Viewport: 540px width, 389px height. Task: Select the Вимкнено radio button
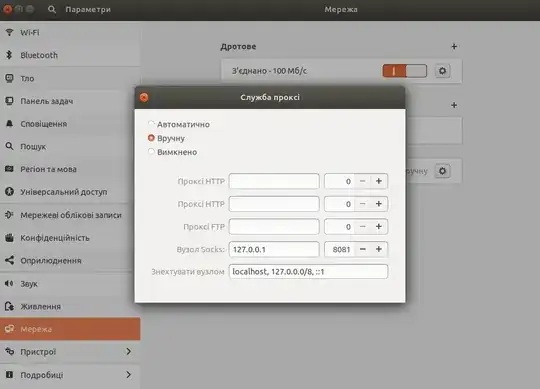(x=151, y=152)
